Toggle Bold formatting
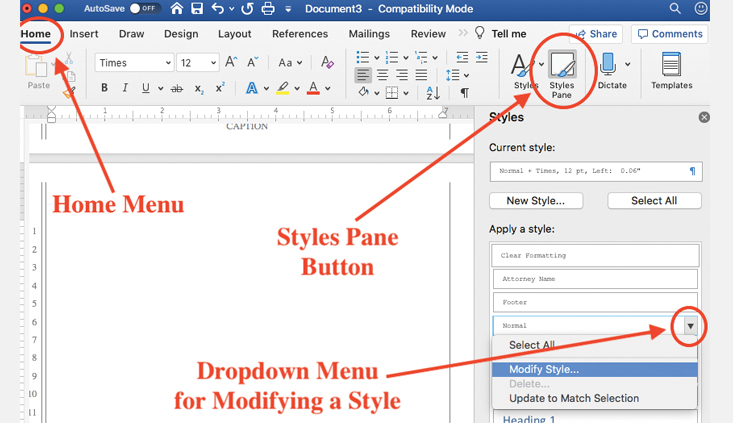 (x=104, y=89)
